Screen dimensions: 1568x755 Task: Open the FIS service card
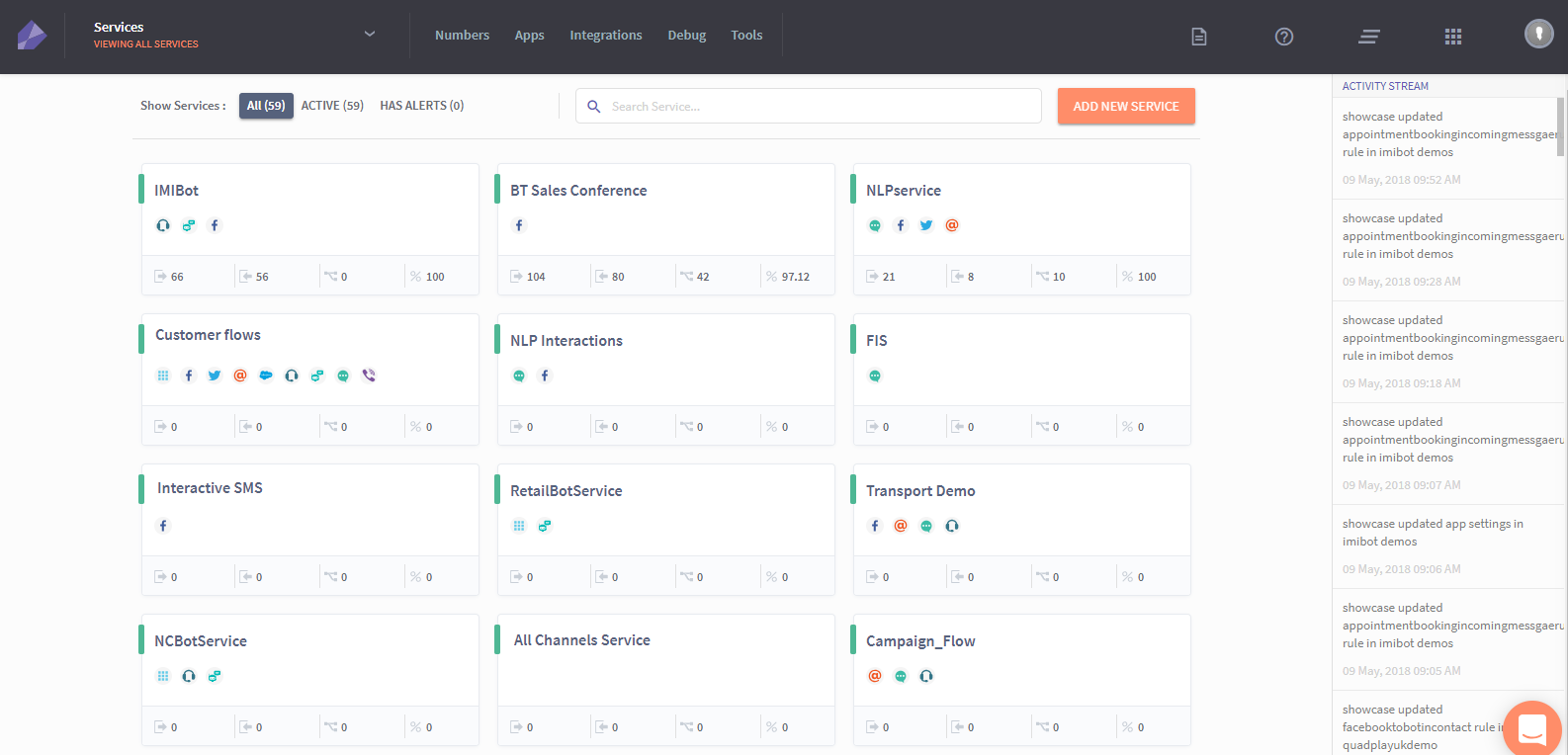coord(877,341)
